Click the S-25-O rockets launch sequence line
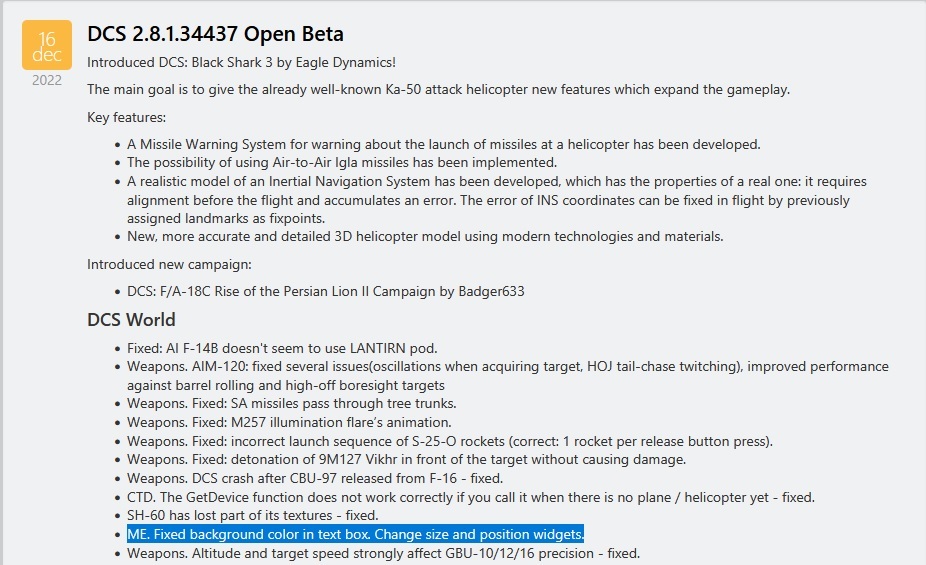The image size is (926, 565). 450,441
